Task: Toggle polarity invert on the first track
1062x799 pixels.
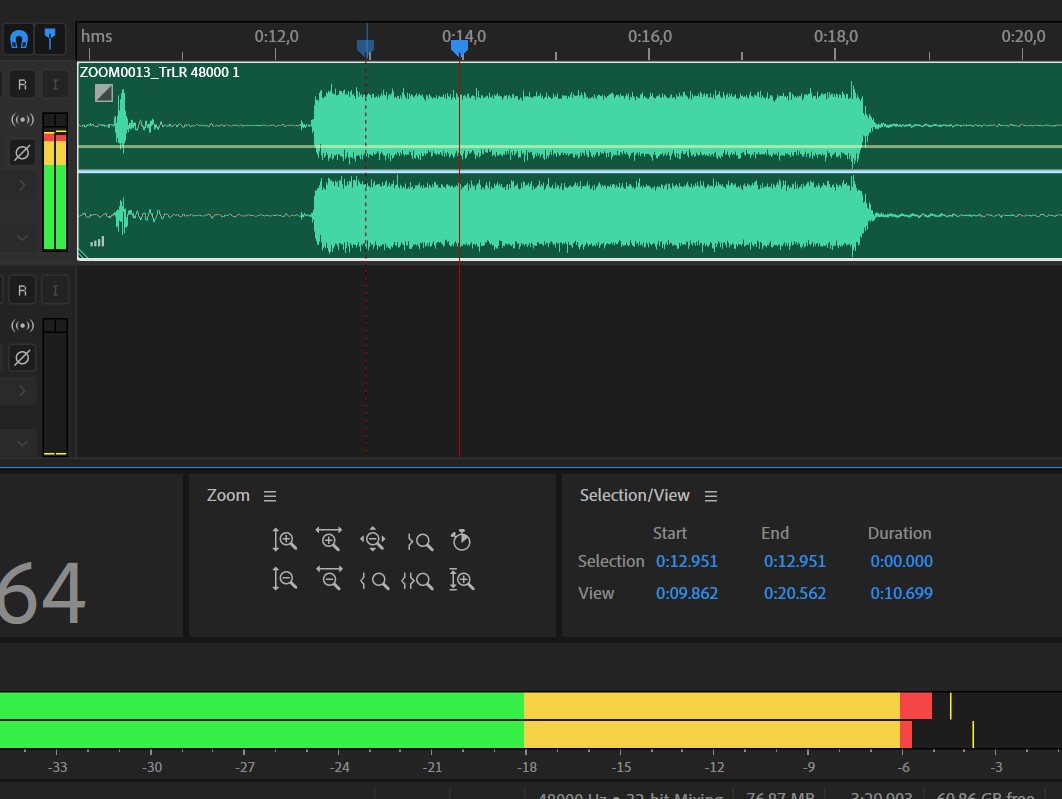Action: pyautogui.click(x=22, y=153)
